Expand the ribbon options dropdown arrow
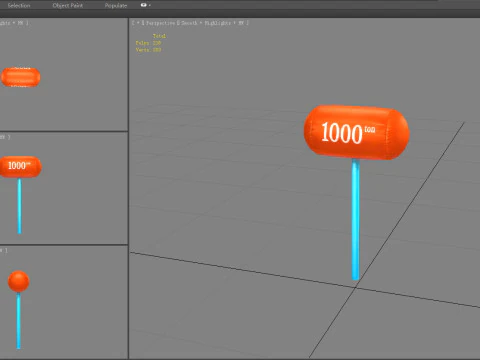 click(150, 5)
